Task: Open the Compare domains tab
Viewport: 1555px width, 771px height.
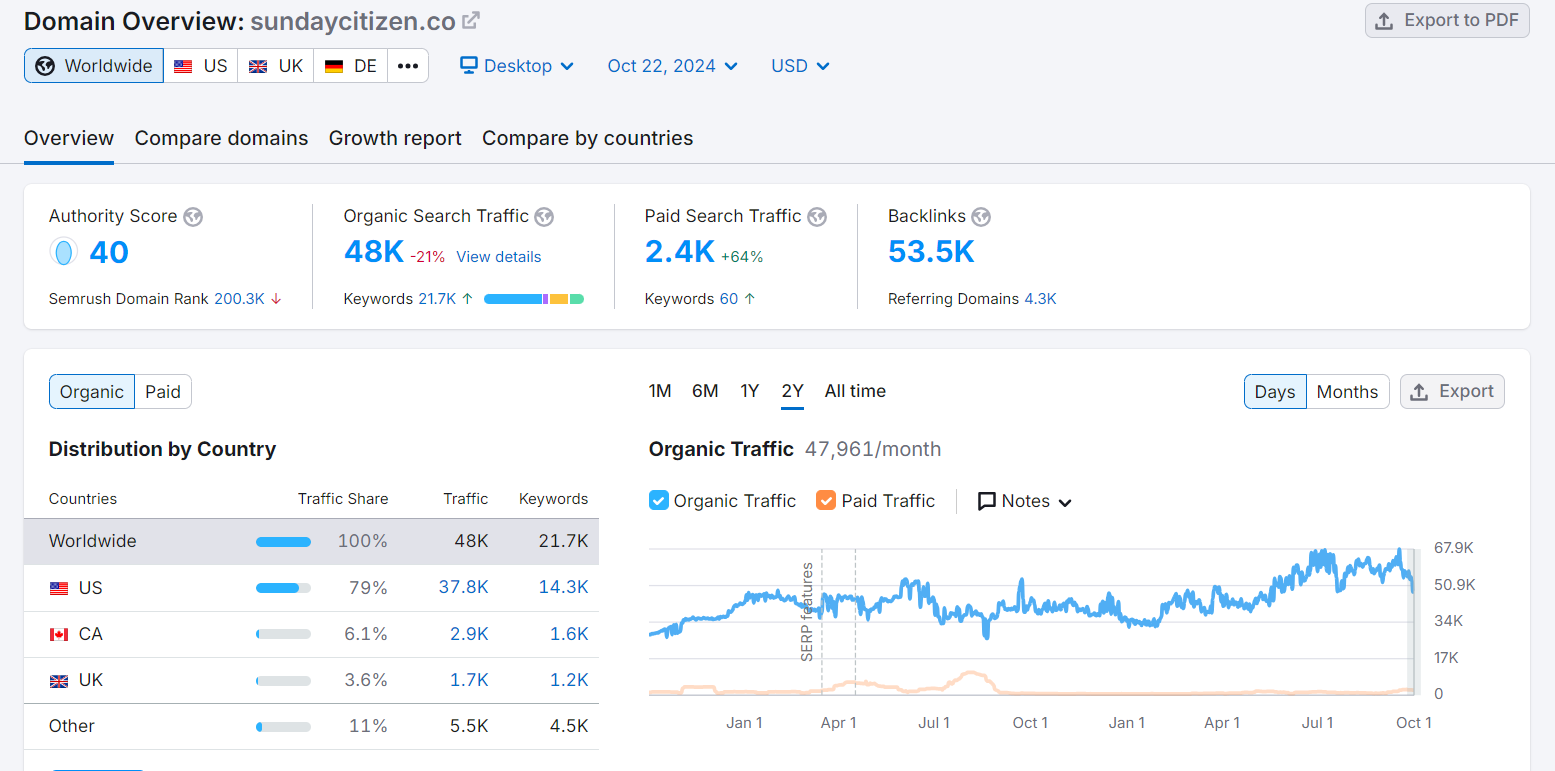Action: coord(222,138)
